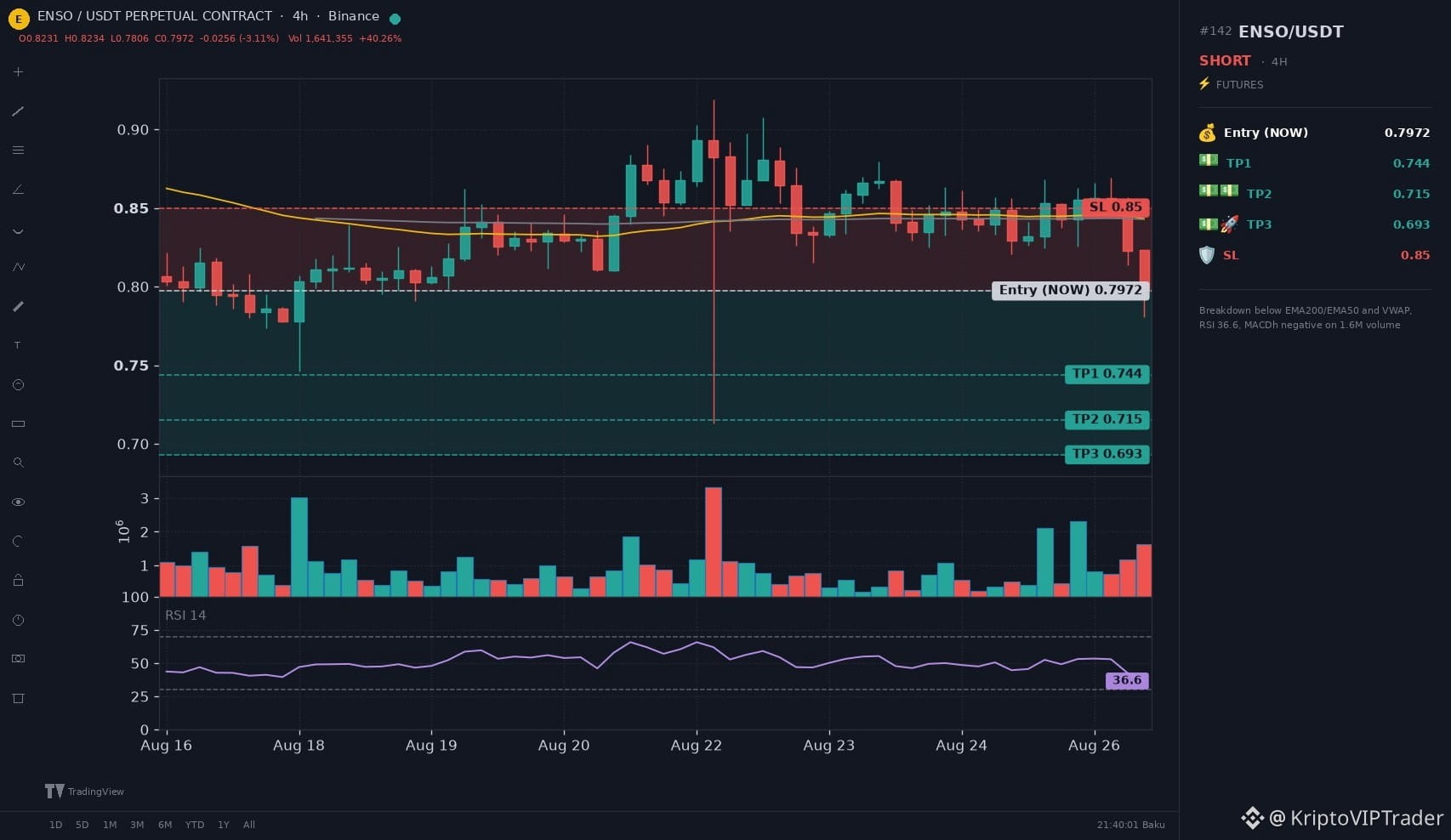Select the thick brush marker tool
This screenshot has width=1451, height=840.
coord(18,306)
